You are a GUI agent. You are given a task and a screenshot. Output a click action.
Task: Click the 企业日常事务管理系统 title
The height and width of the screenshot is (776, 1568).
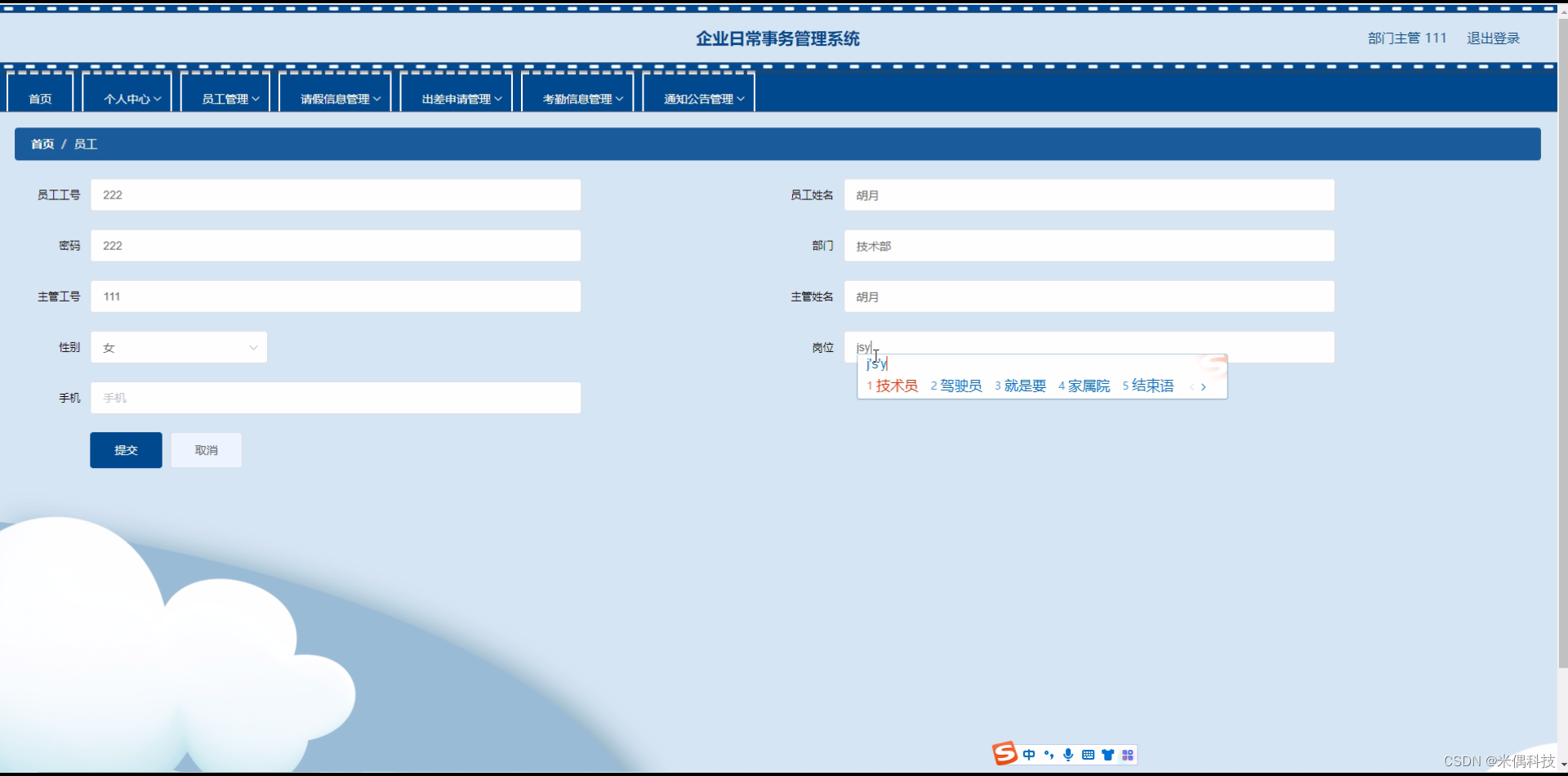click(x=777, y=38)
